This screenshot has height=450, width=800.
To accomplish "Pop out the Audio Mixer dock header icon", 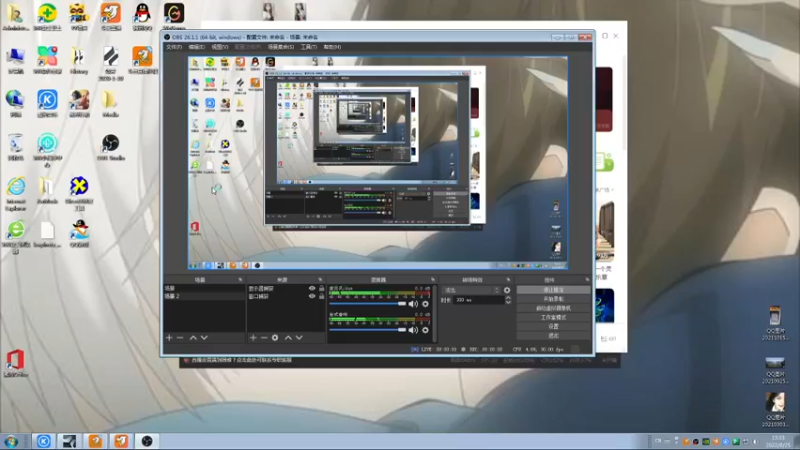I will tap(433, 280).
